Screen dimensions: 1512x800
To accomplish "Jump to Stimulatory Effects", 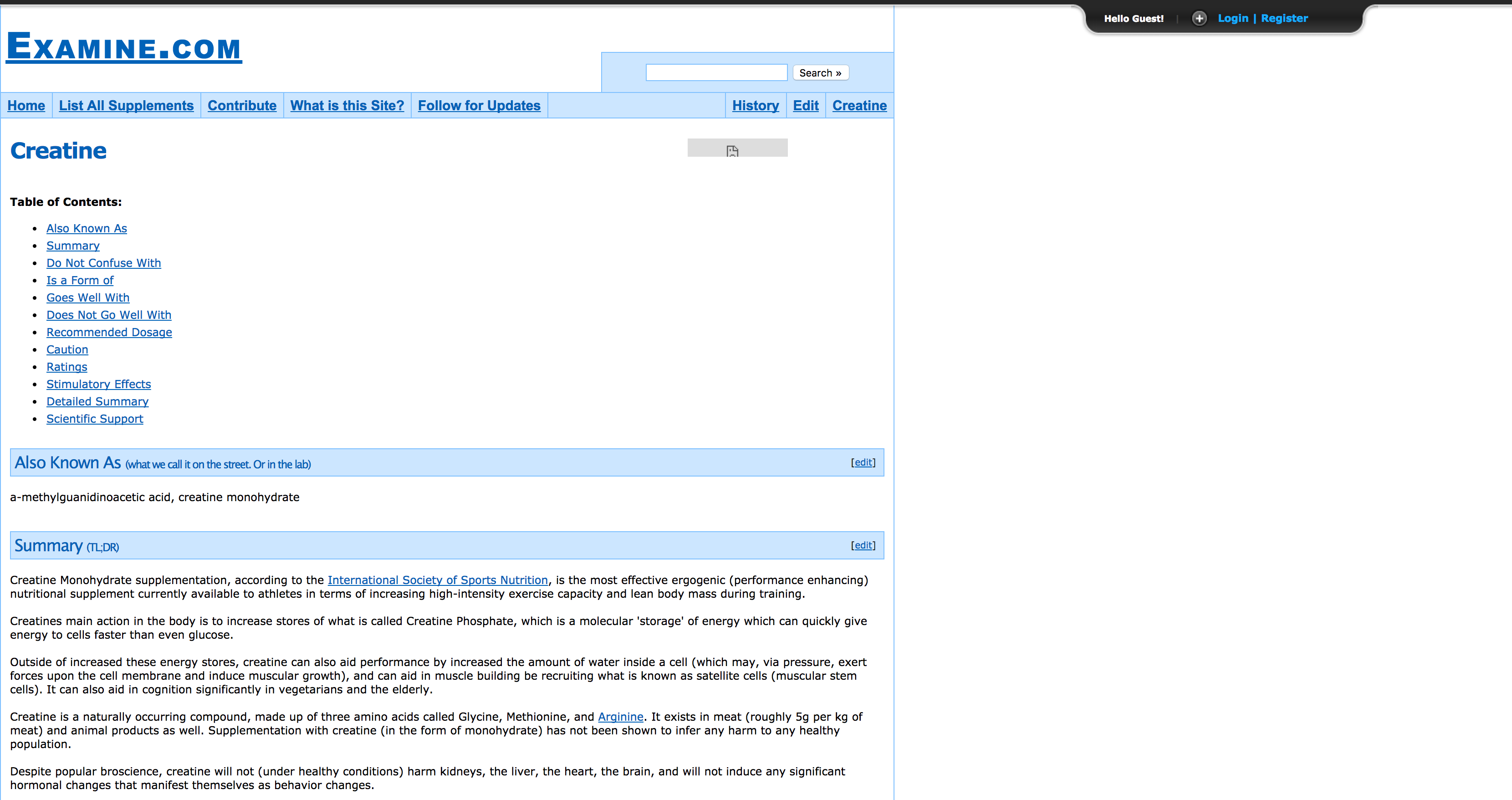I will pyautogui.click(x=99, y=385).
